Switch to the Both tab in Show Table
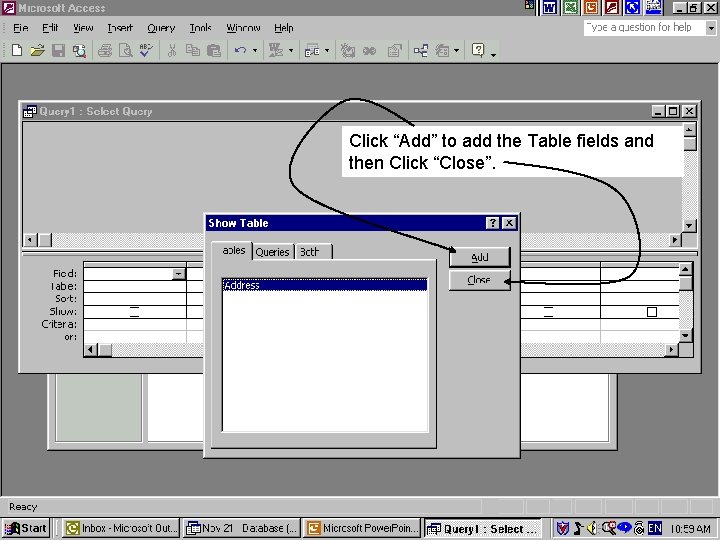Screen dimensions: 720x540 click(x=312, y=252)
